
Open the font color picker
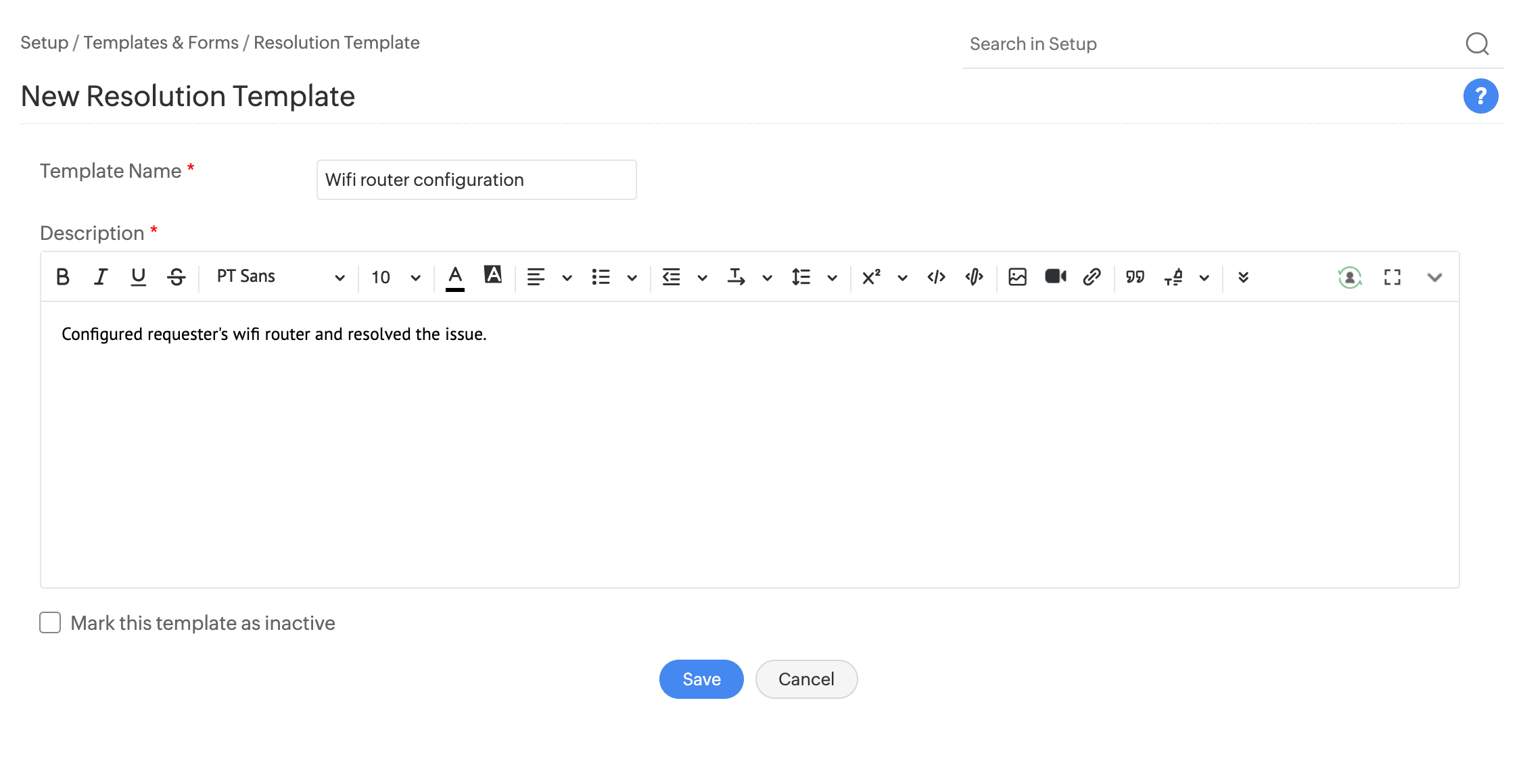(455, 277)
